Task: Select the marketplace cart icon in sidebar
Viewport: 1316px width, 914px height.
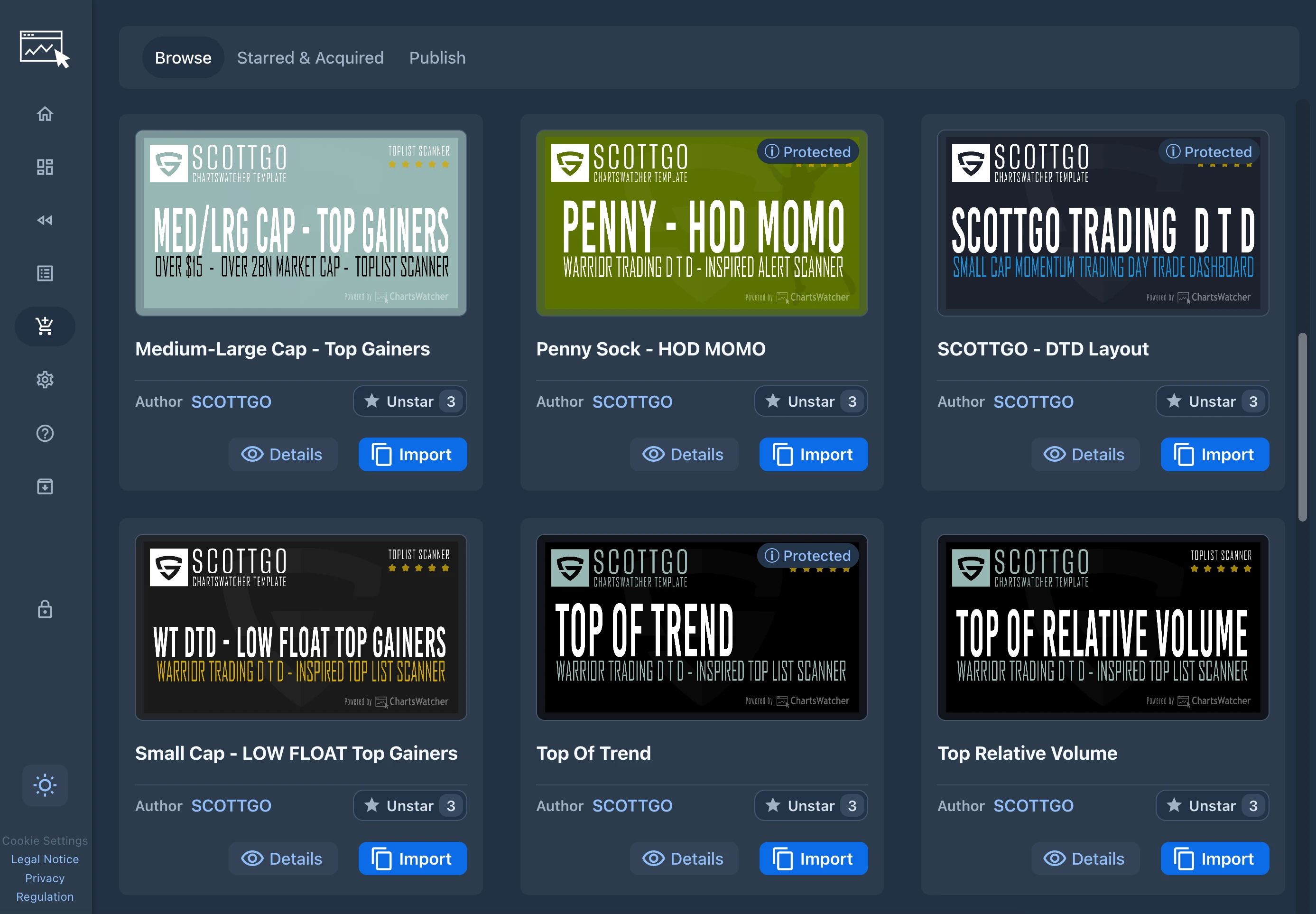Action: (x=45, y=326)
